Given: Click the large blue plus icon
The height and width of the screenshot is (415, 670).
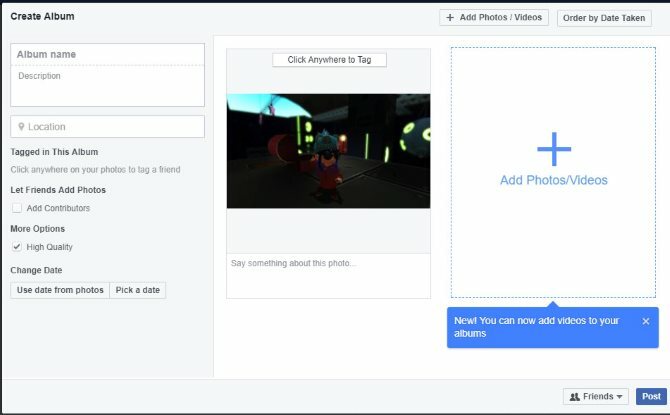Looking at the screenshot, I should point(554,149).
